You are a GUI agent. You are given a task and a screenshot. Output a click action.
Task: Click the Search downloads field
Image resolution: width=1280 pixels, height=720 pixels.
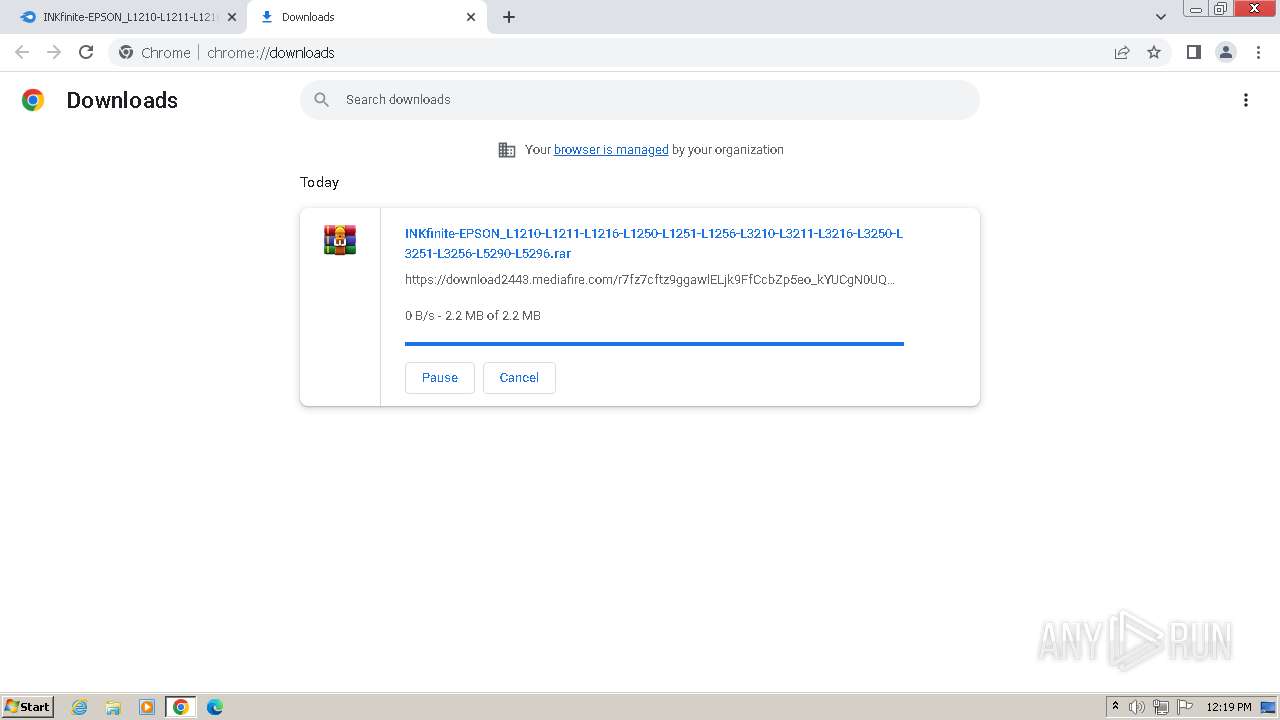tap(640, 100)
